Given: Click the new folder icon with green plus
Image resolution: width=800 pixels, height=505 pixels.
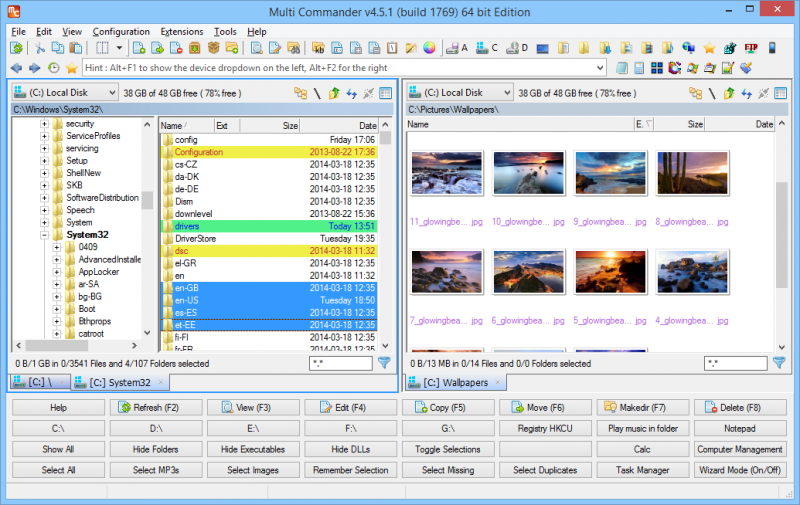Looking at the screenshot, I should (232, 48).
